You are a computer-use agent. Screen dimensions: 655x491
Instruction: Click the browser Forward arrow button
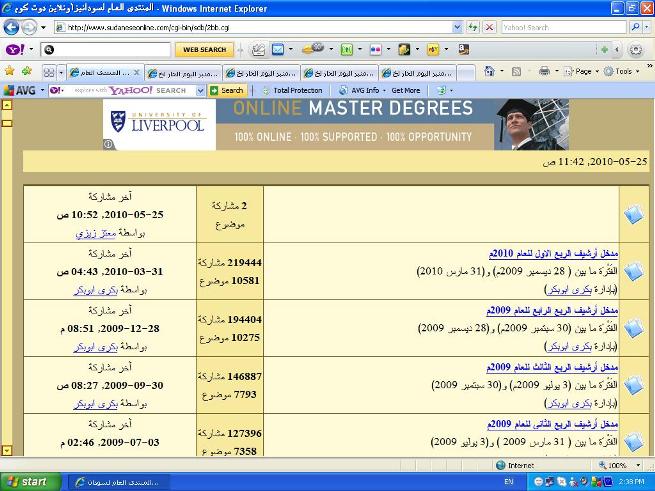point(29,28)
